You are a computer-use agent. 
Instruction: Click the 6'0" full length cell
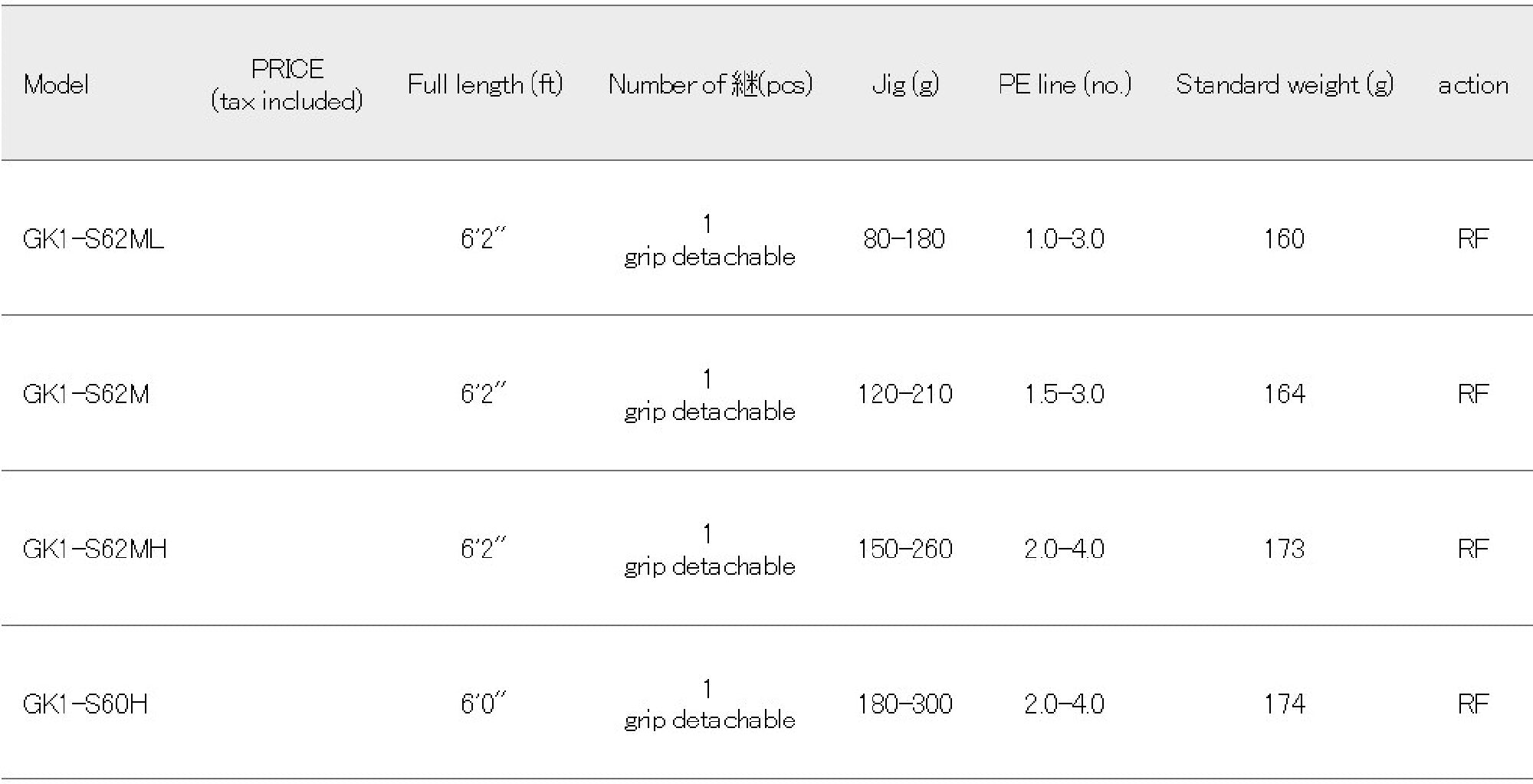483,704
